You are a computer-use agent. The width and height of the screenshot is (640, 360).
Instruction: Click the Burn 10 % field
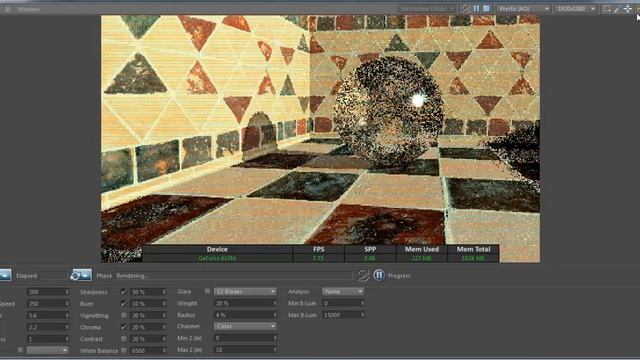(x=148, y=304)
